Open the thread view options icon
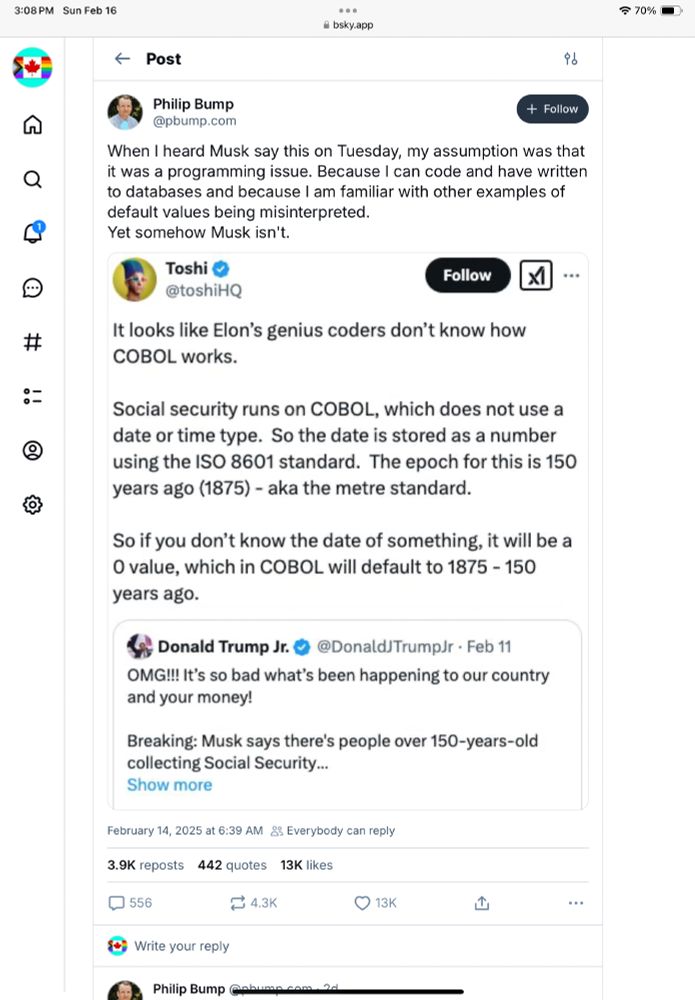 coord(571,59)
